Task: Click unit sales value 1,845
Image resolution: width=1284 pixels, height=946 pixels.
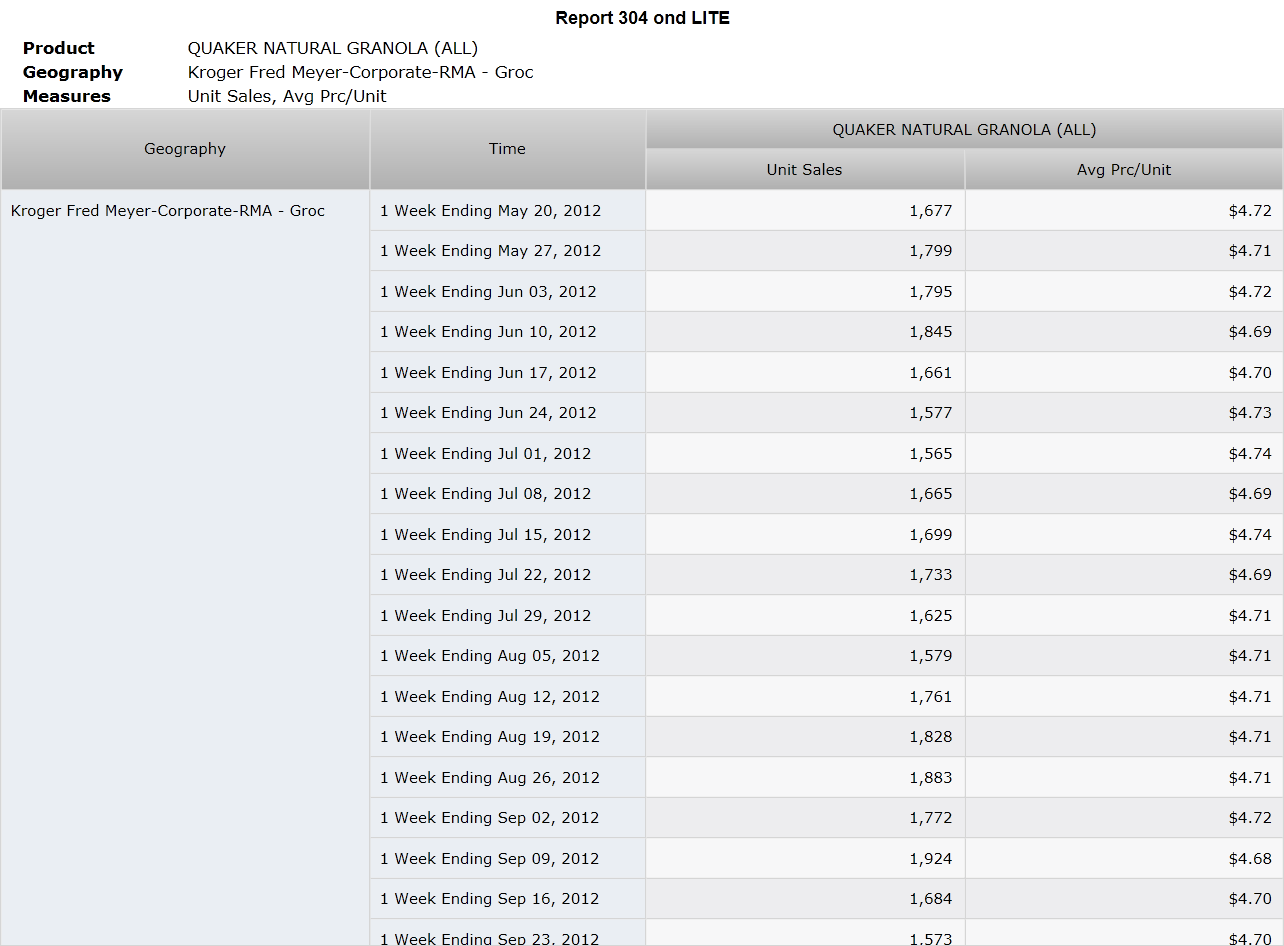Action: [x=931, y=332]
